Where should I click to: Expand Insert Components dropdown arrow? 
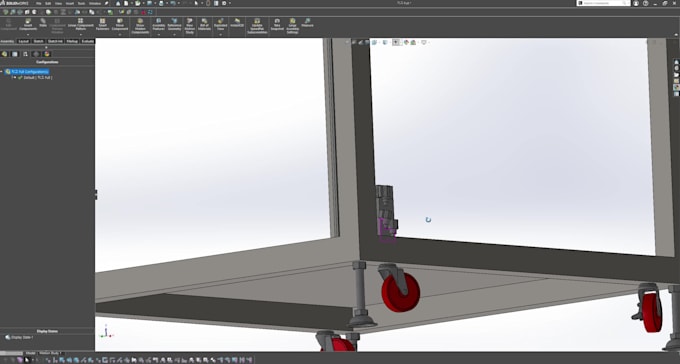(28, 34)
